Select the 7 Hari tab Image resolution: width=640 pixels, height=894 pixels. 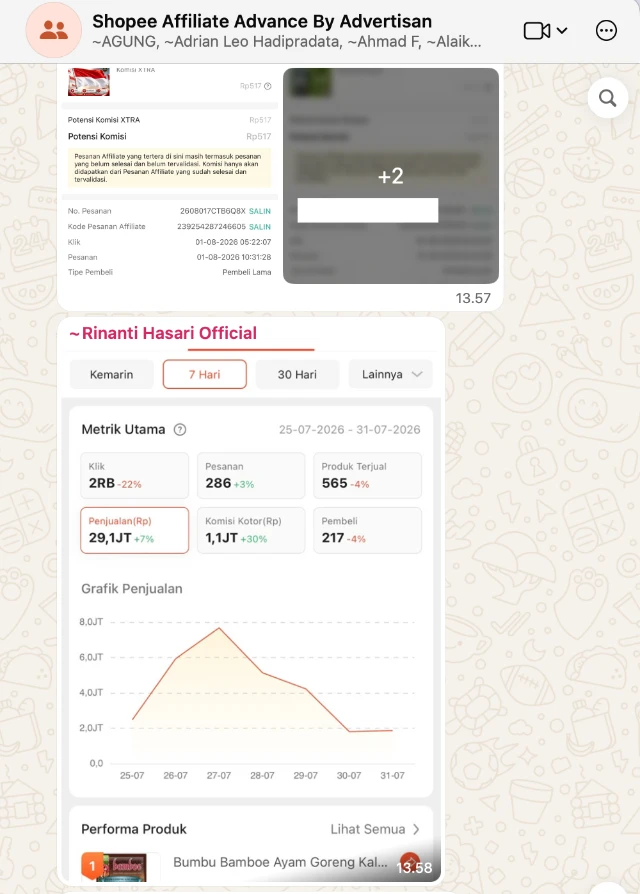pyautogui.click(x=205, y=375)
